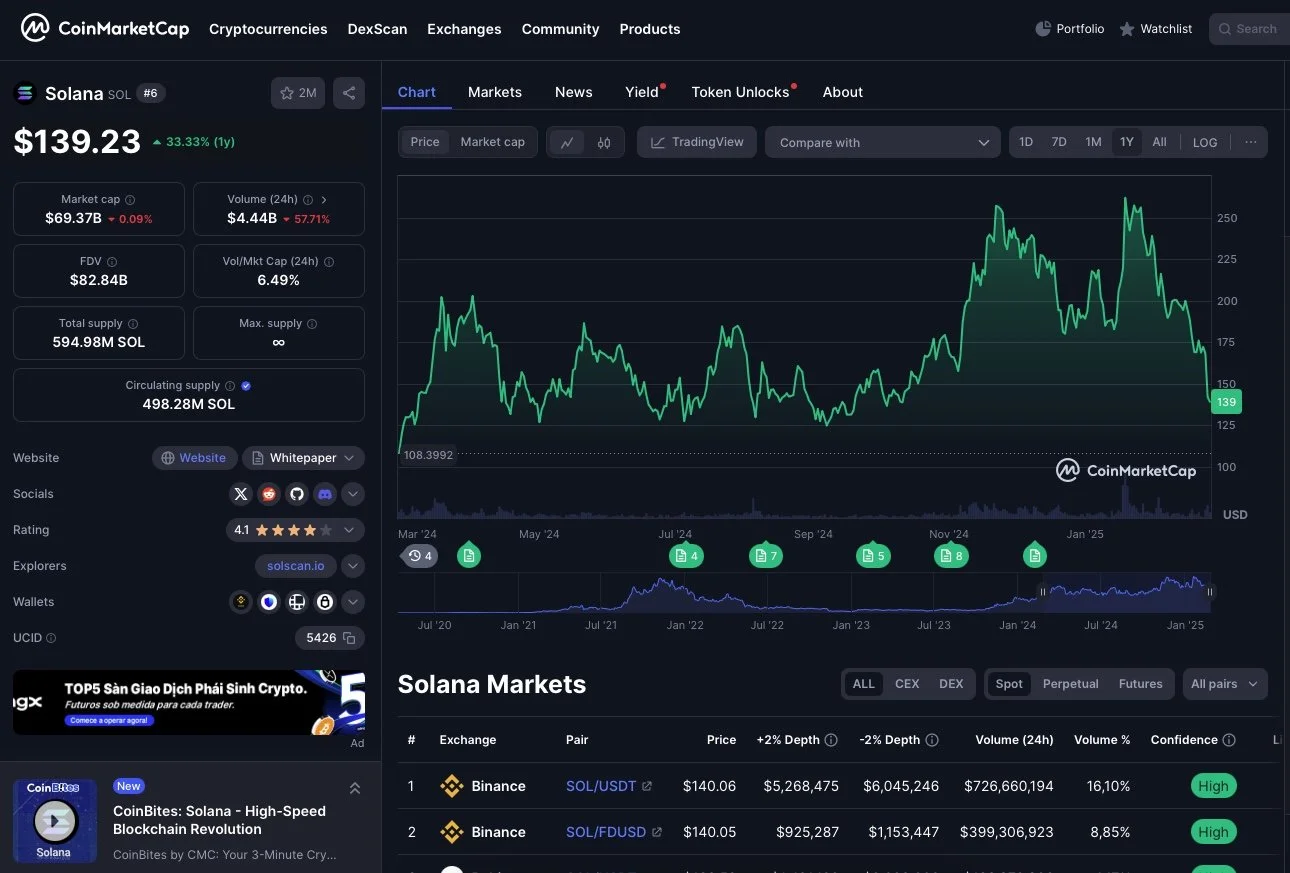Show info icon beside UCID label
This screenshot has width=1290, height=873.
(x=51, y=638)
